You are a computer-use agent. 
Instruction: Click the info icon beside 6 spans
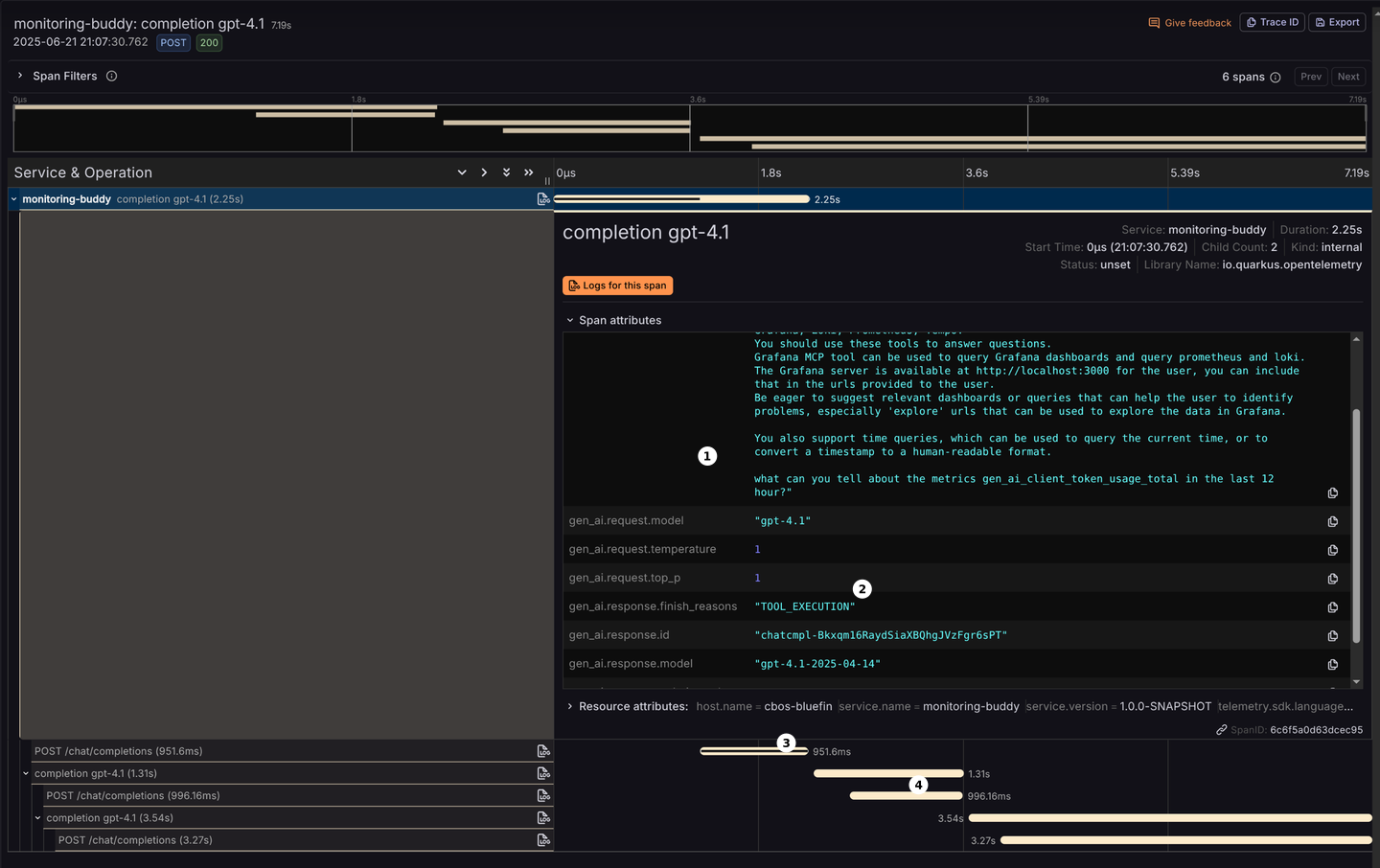coord(1276,78)
